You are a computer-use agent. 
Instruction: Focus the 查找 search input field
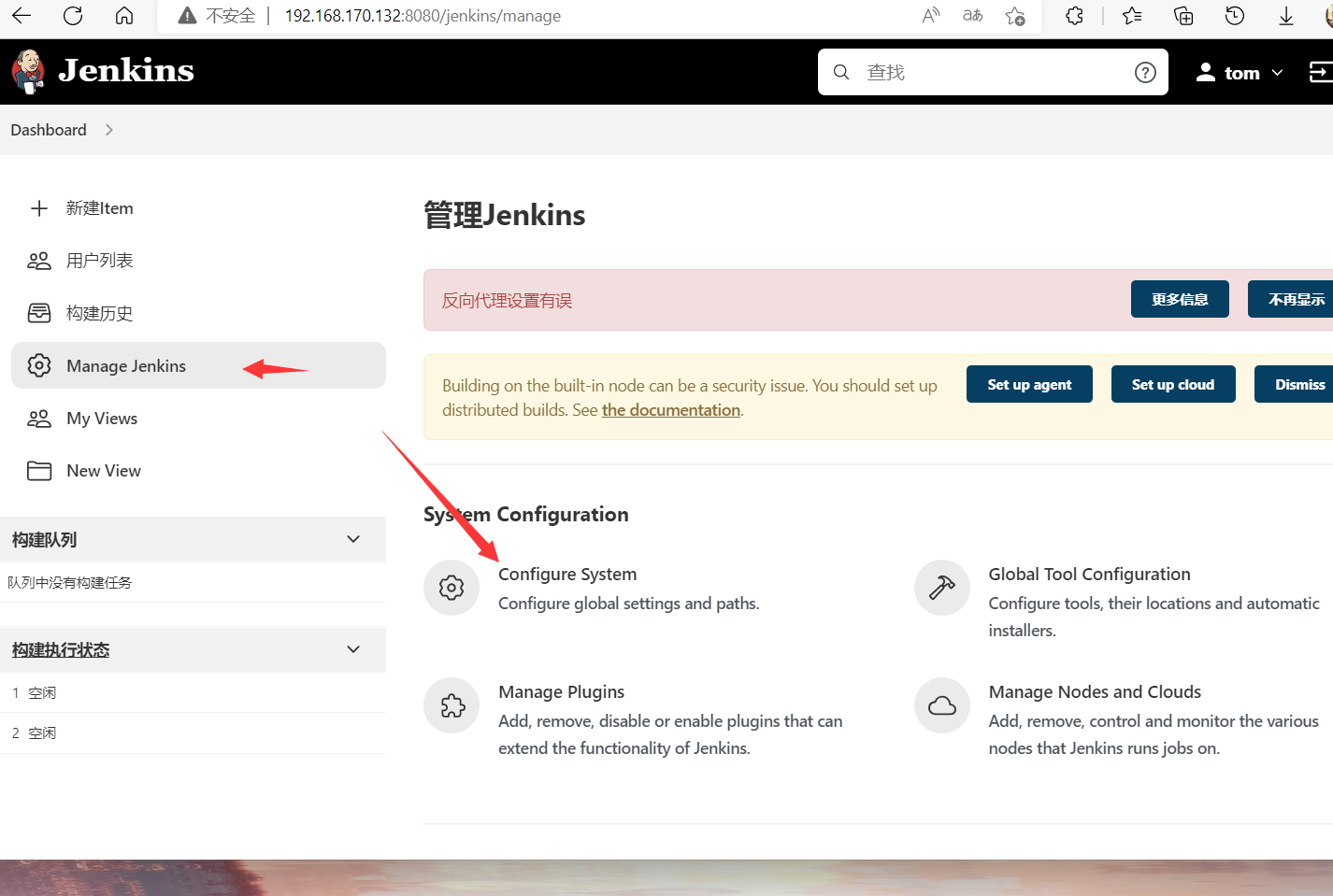(x=993, y=72)
